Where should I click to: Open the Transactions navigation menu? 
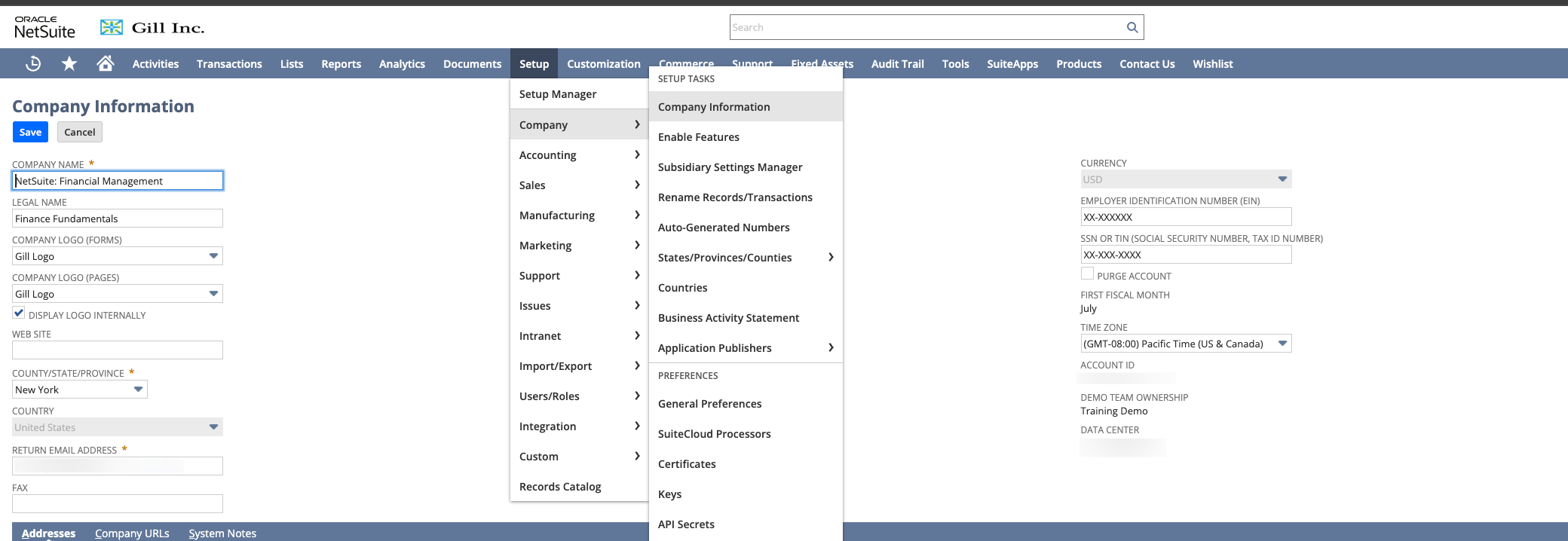[x=229, y=64]
